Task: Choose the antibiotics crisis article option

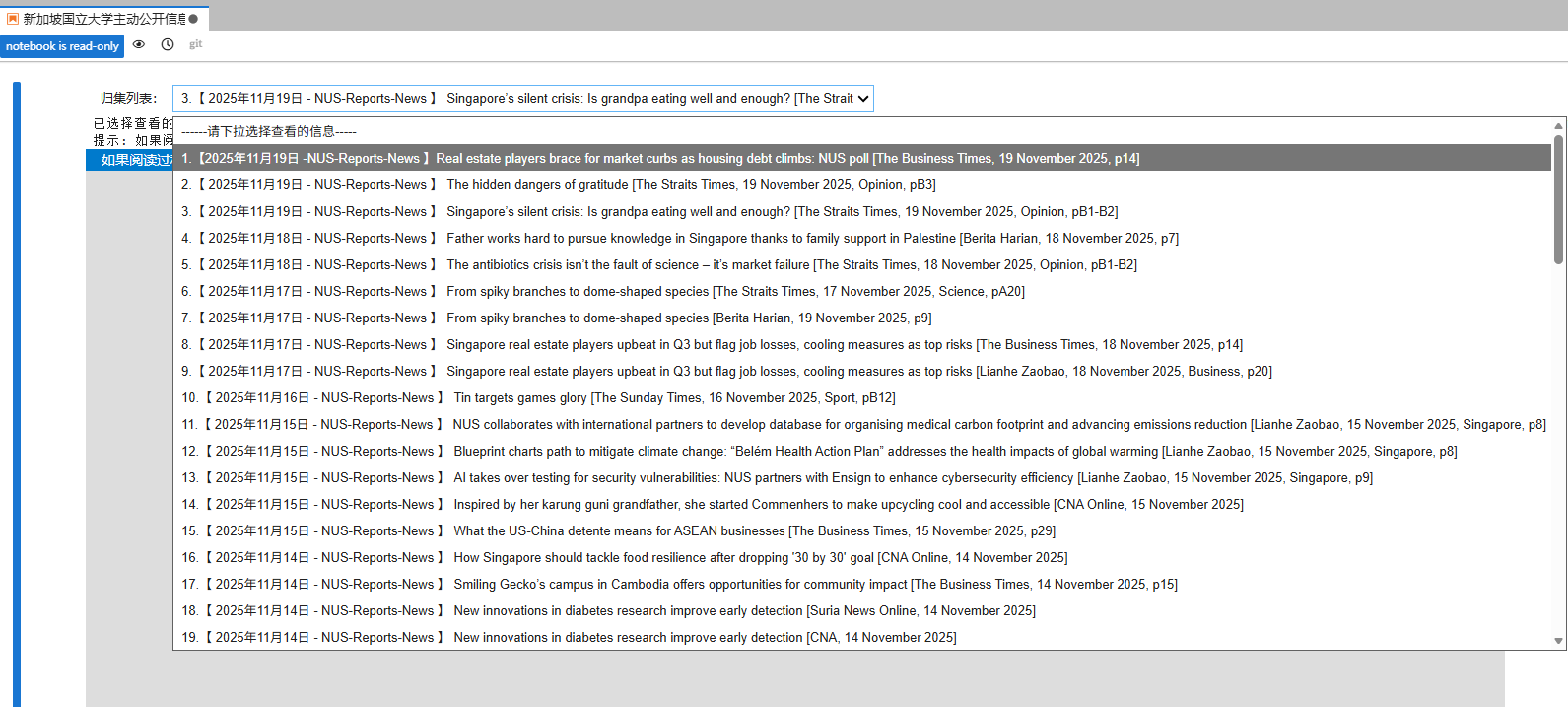Action: [x=862, y=264]
